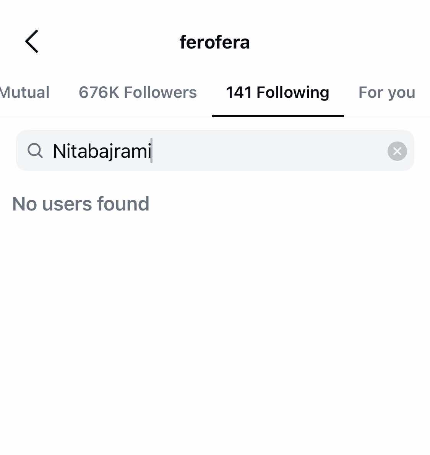Select the 141 Following tab
430x455 pixels.
(278, 92)
